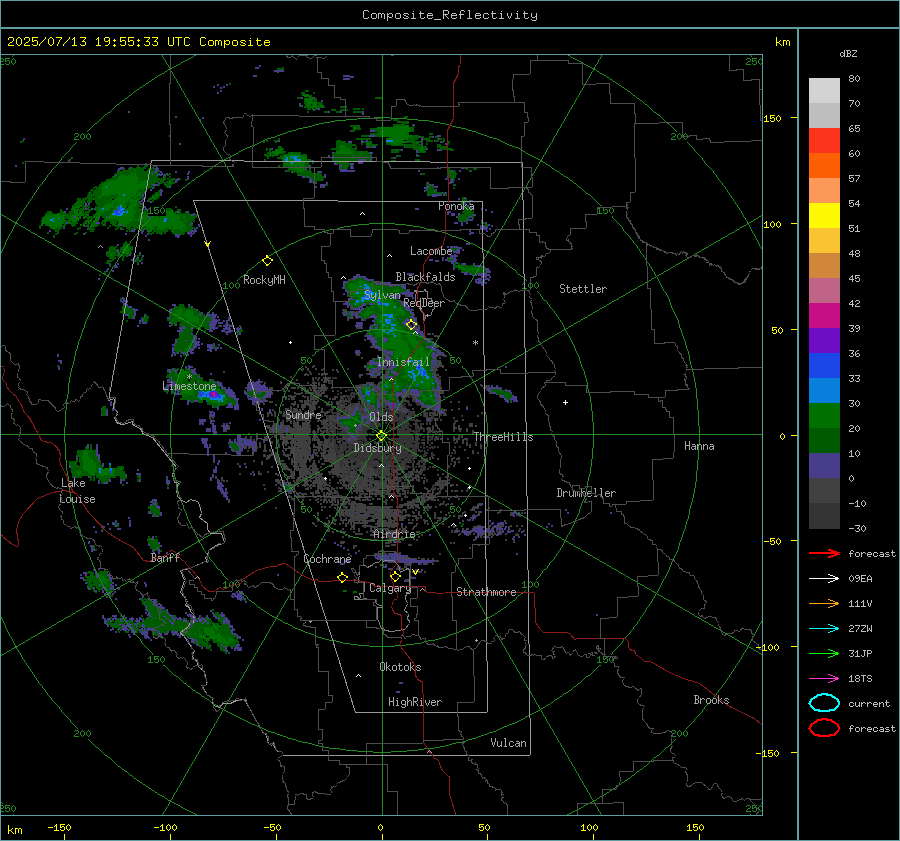Click the Sundre label
Viewport: 900px width, 841px height.
click(x=303, y=414)
